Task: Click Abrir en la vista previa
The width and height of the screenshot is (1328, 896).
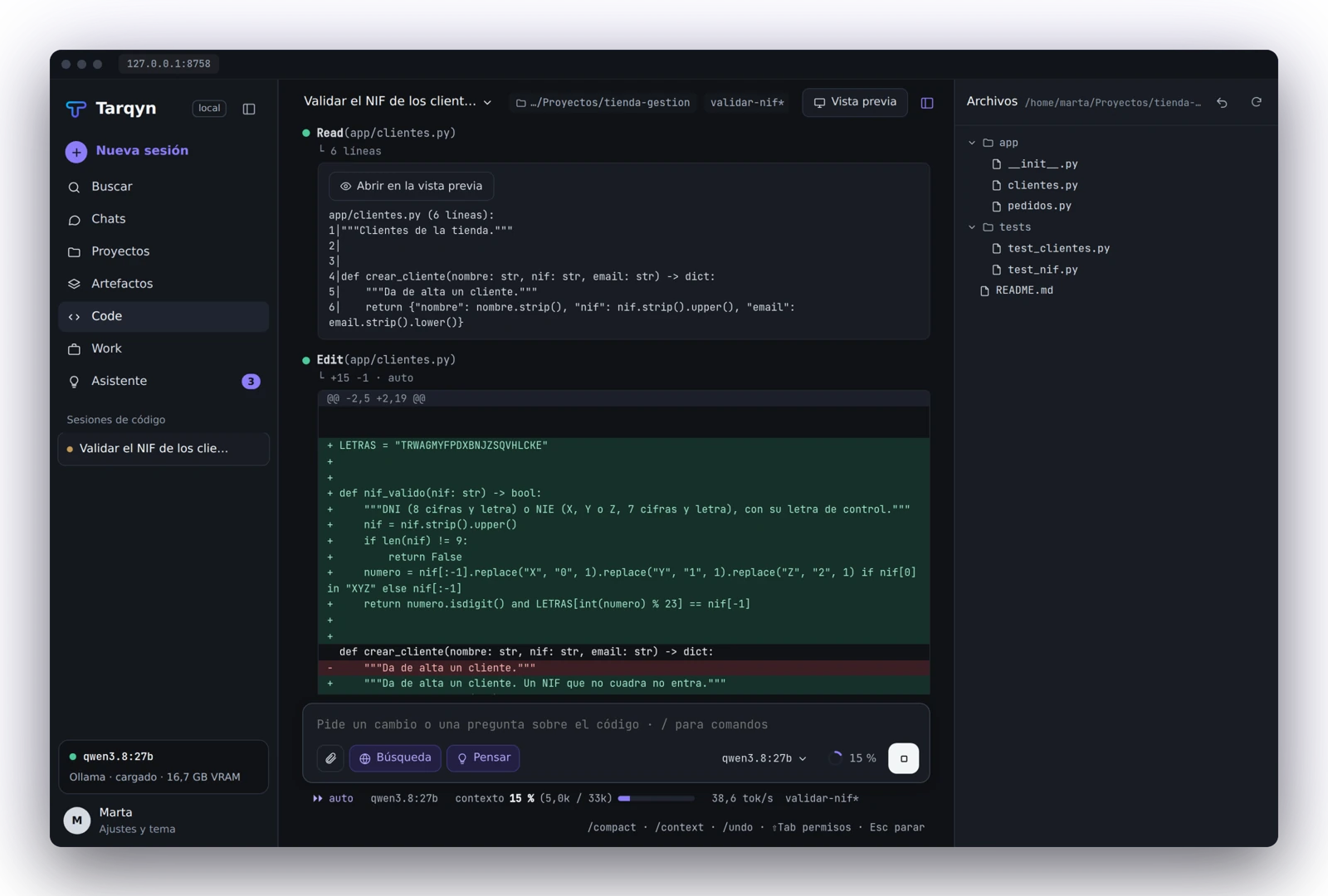Action: tap(412, 186)
